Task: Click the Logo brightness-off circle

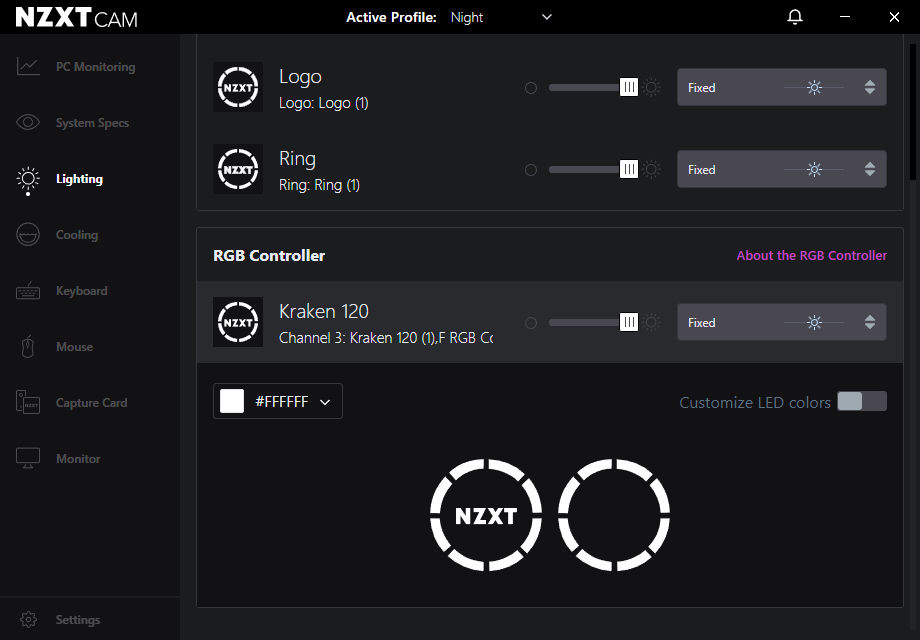Action: coord(531,88)
